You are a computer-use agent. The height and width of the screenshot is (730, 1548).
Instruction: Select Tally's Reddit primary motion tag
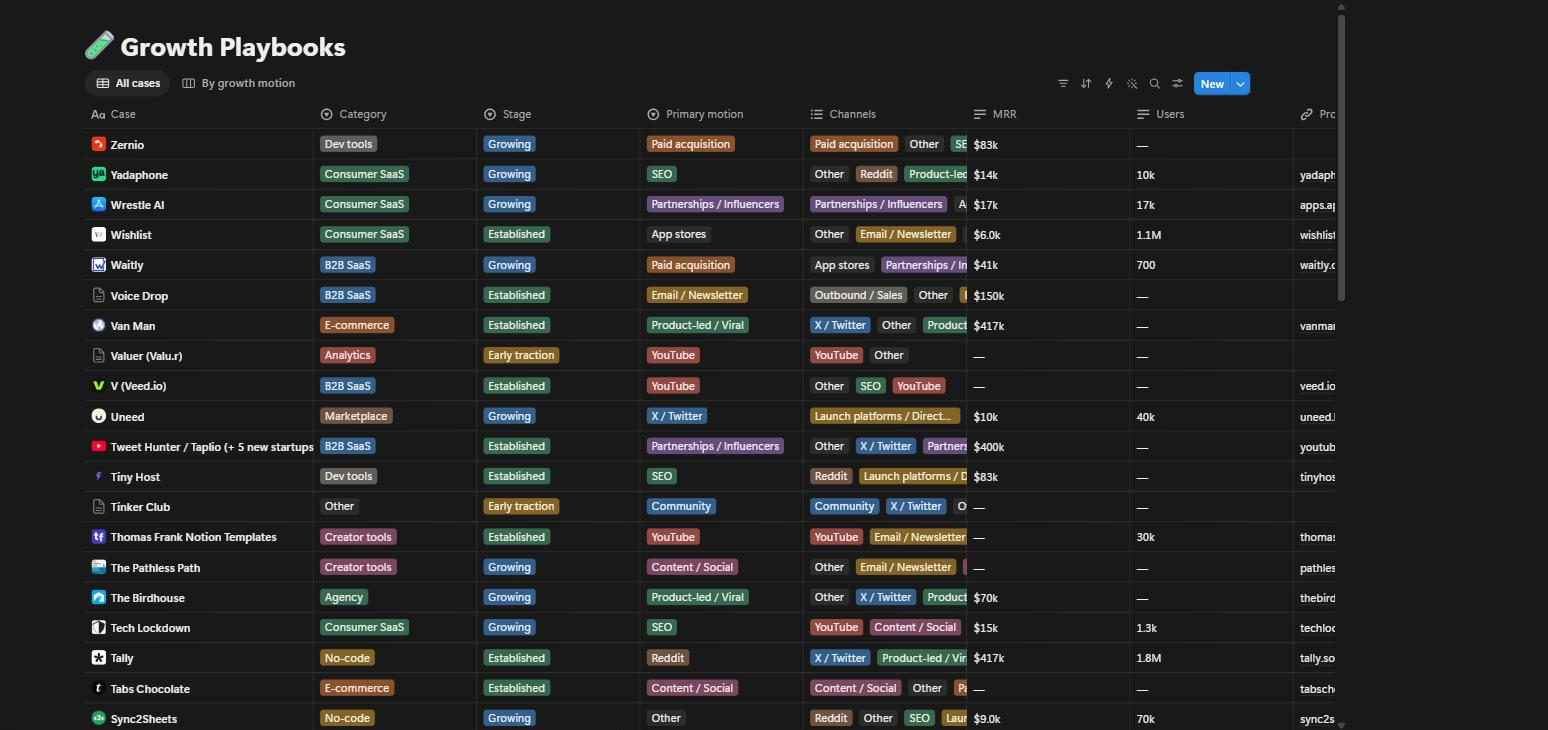pos(667,658)
